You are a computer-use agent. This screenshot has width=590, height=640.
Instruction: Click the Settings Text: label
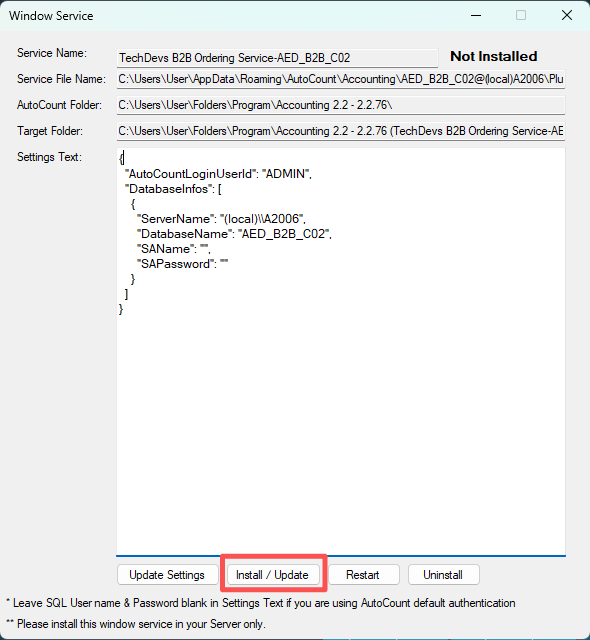tap(49, 157)
